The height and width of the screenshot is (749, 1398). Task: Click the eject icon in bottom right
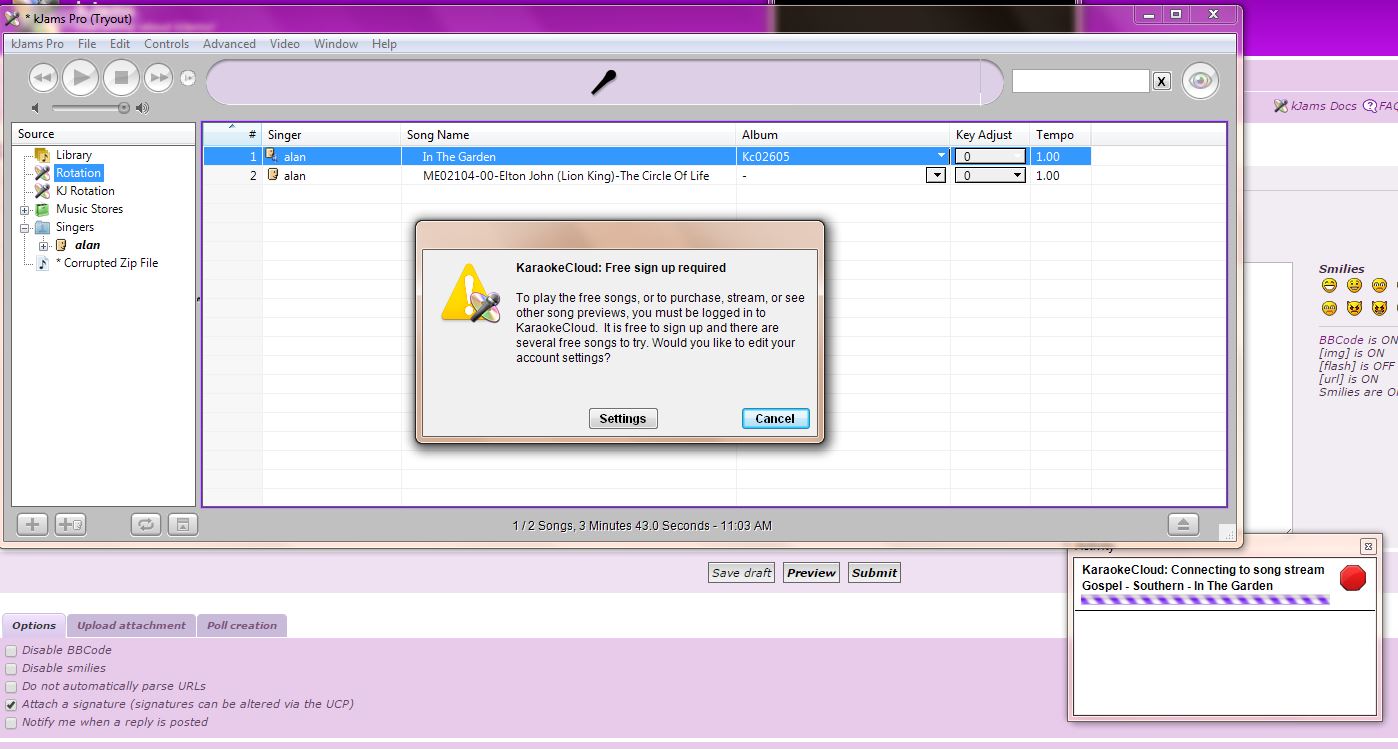[1183, 524]
